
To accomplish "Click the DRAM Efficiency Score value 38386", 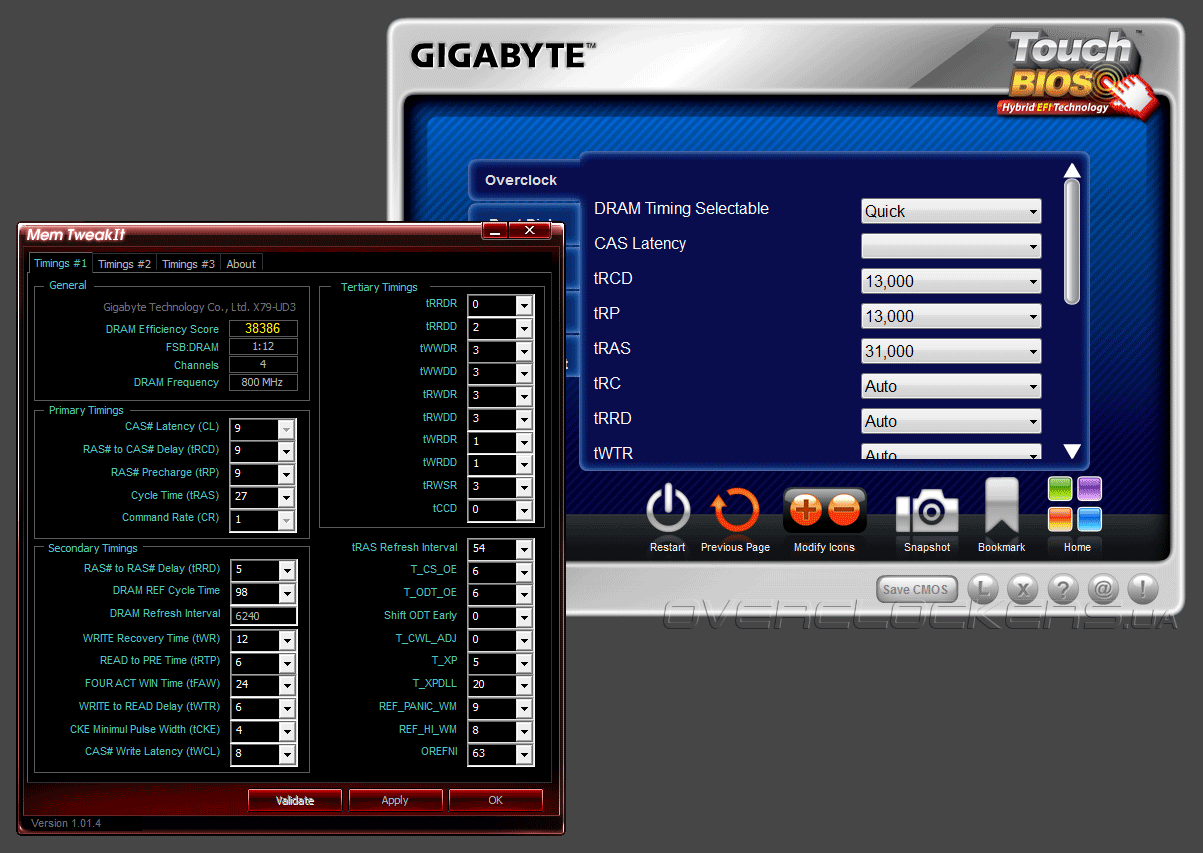I will [x=263, y=329].
